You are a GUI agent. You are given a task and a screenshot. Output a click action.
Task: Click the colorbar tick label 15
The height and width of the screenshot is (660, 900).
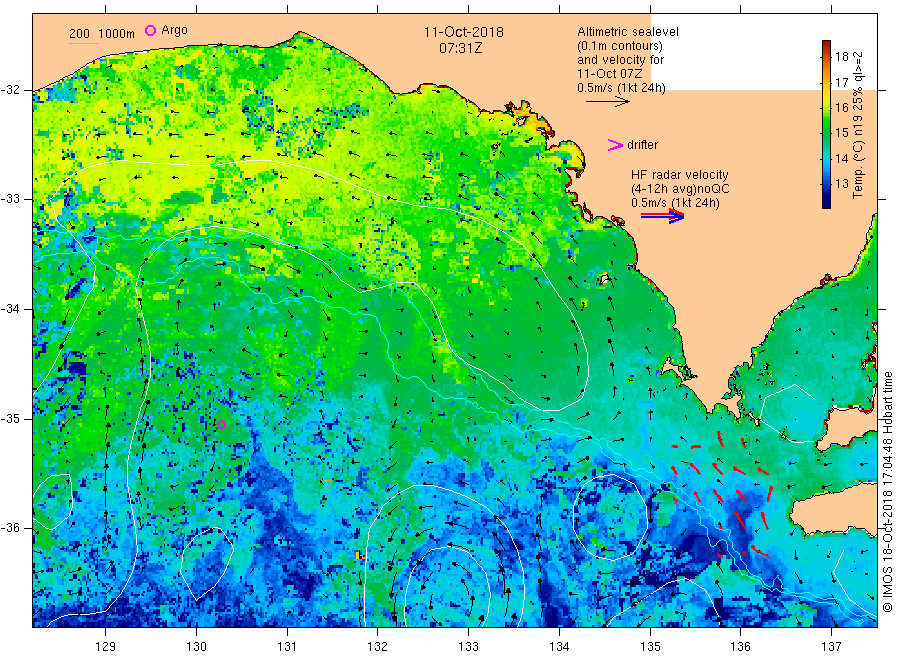(841, 133)
